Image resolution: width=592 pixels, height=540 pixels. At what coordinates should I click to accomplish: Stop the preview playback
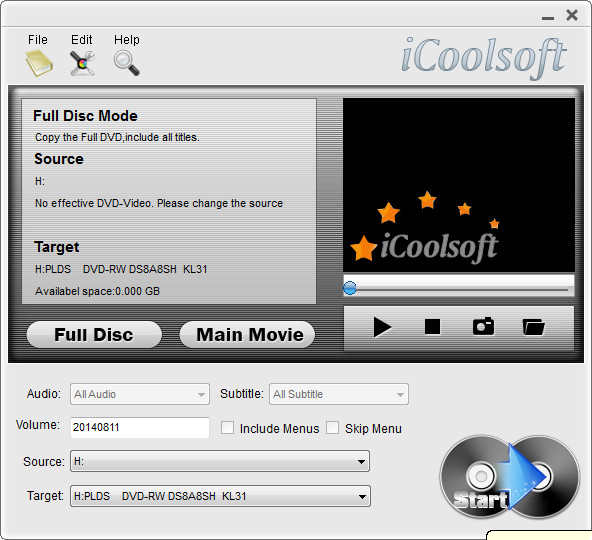(432, 327)
